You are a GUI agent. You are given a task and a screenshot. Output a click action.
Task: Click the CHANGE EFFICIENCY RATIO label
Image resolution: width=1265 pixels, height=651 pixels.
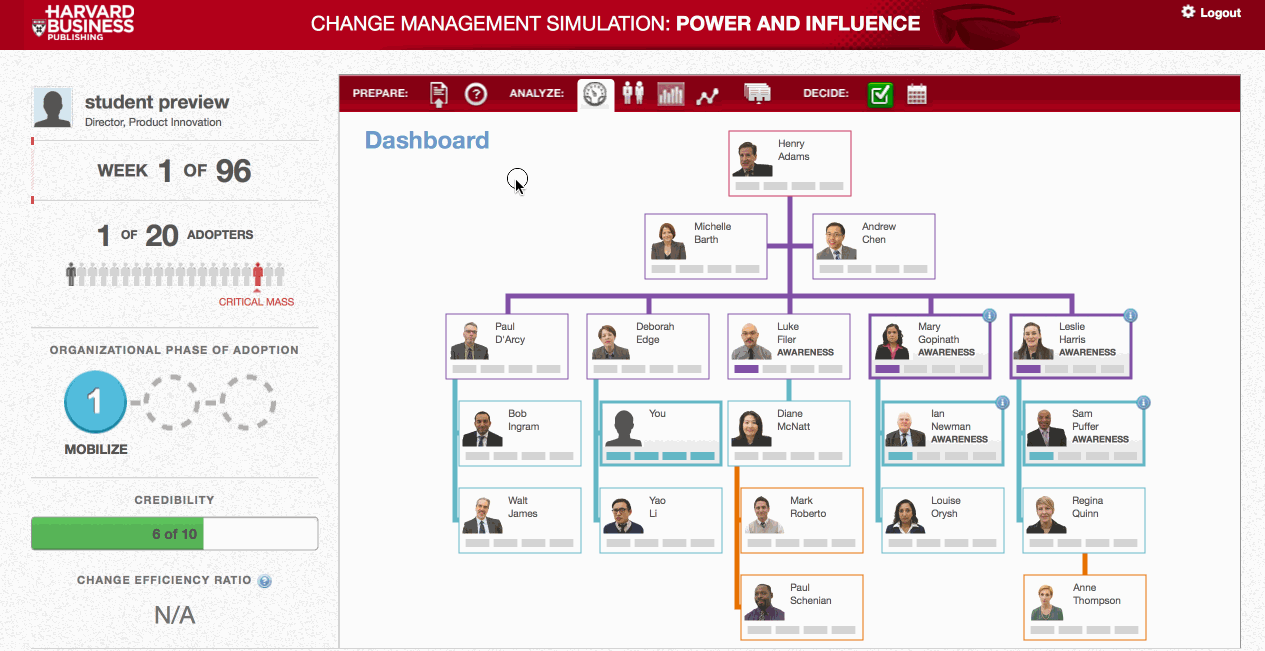pos(164,581)
